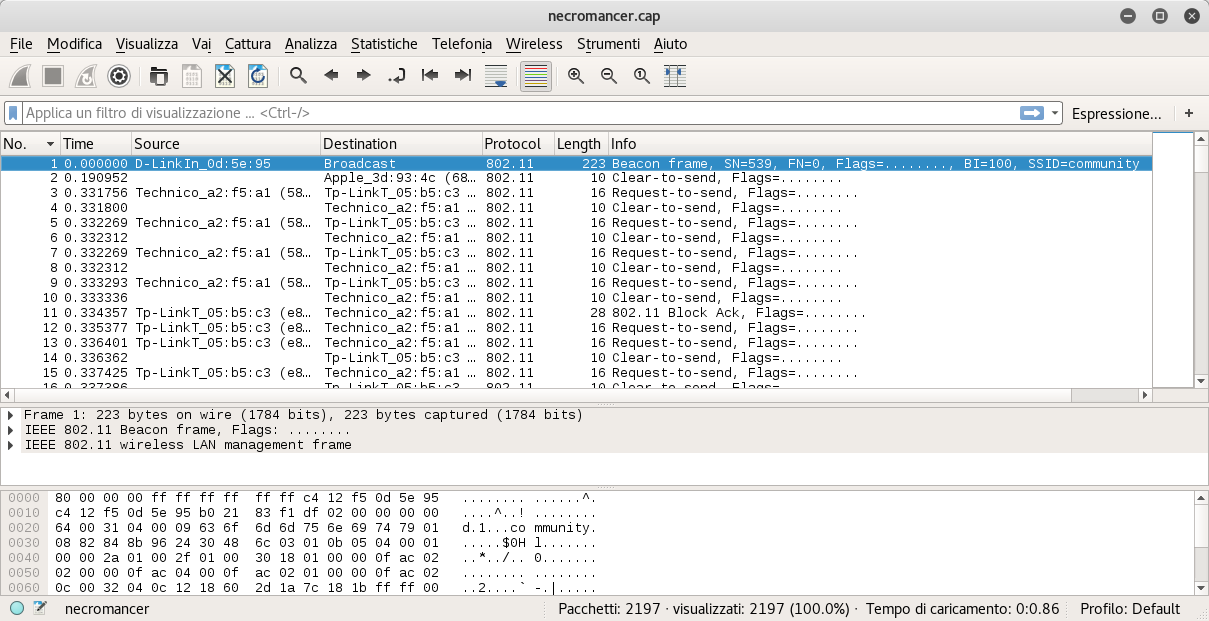Click the Espressione... button
Viewport: 1209px width, 621px height.
[1116, 113]
